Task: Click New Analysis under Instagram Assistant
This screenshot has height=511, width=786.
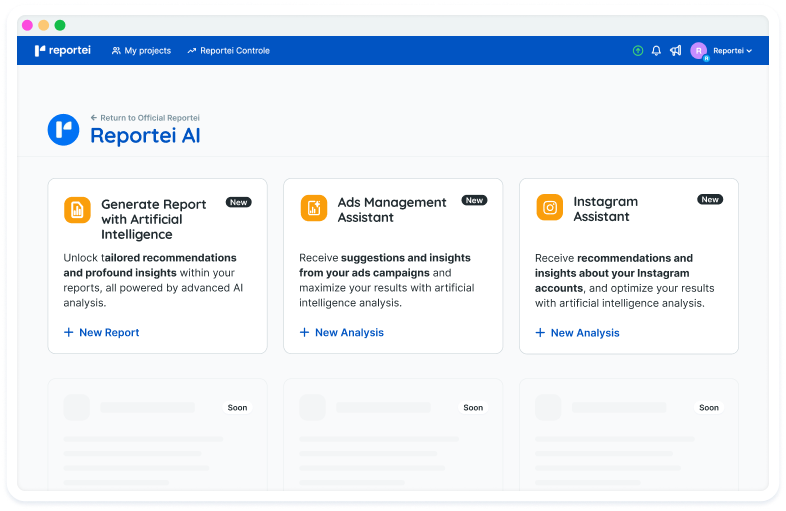Action: pos(577,333)
